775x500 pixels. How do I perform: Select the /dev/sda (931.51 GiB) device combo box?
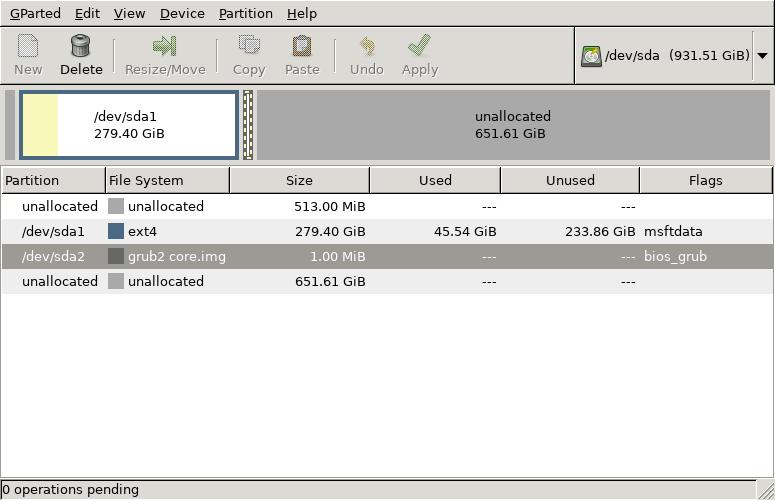(x=674, y=55)
